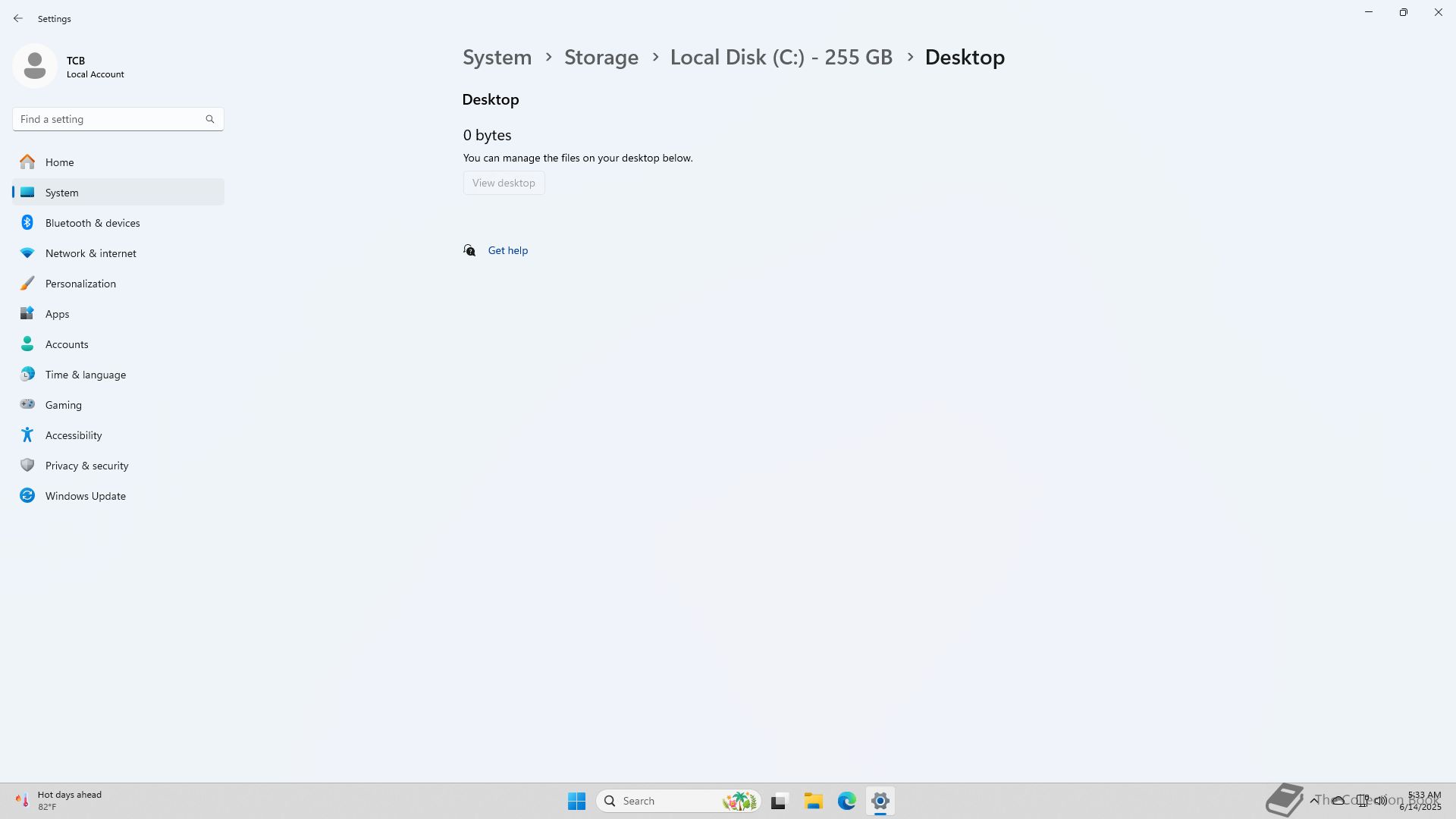This screenshot has width=1456, height=819.
Task: Open Gaming settings via the controller icon
Action: pyautogui.click(x=27, y=404)
